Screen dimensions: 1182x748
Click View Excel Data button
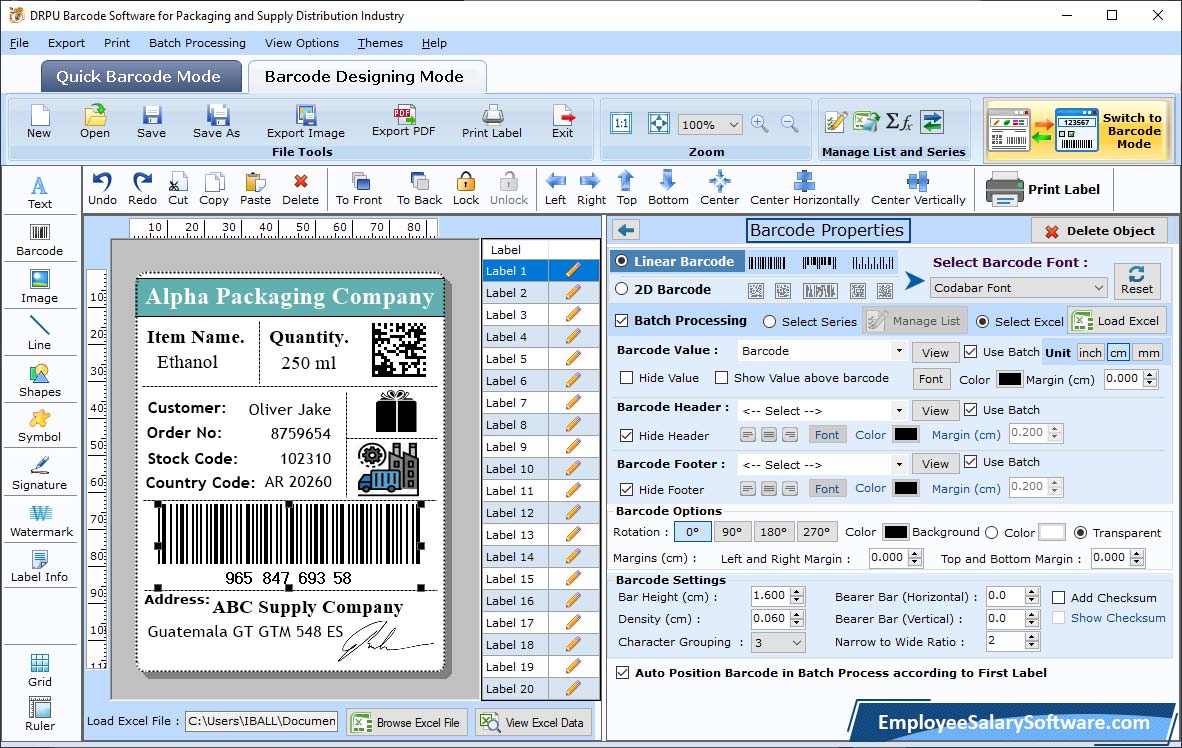[x=534, y=722]
